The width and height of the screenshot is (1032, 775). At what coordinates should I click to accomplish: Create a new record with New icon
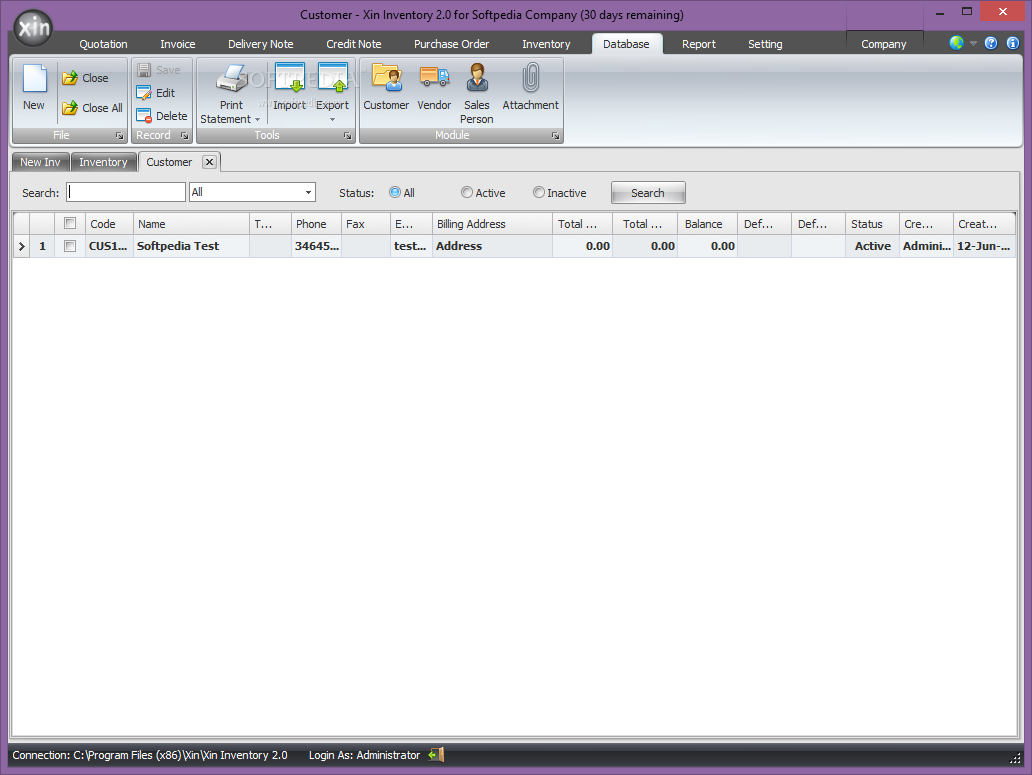point(34,88)
